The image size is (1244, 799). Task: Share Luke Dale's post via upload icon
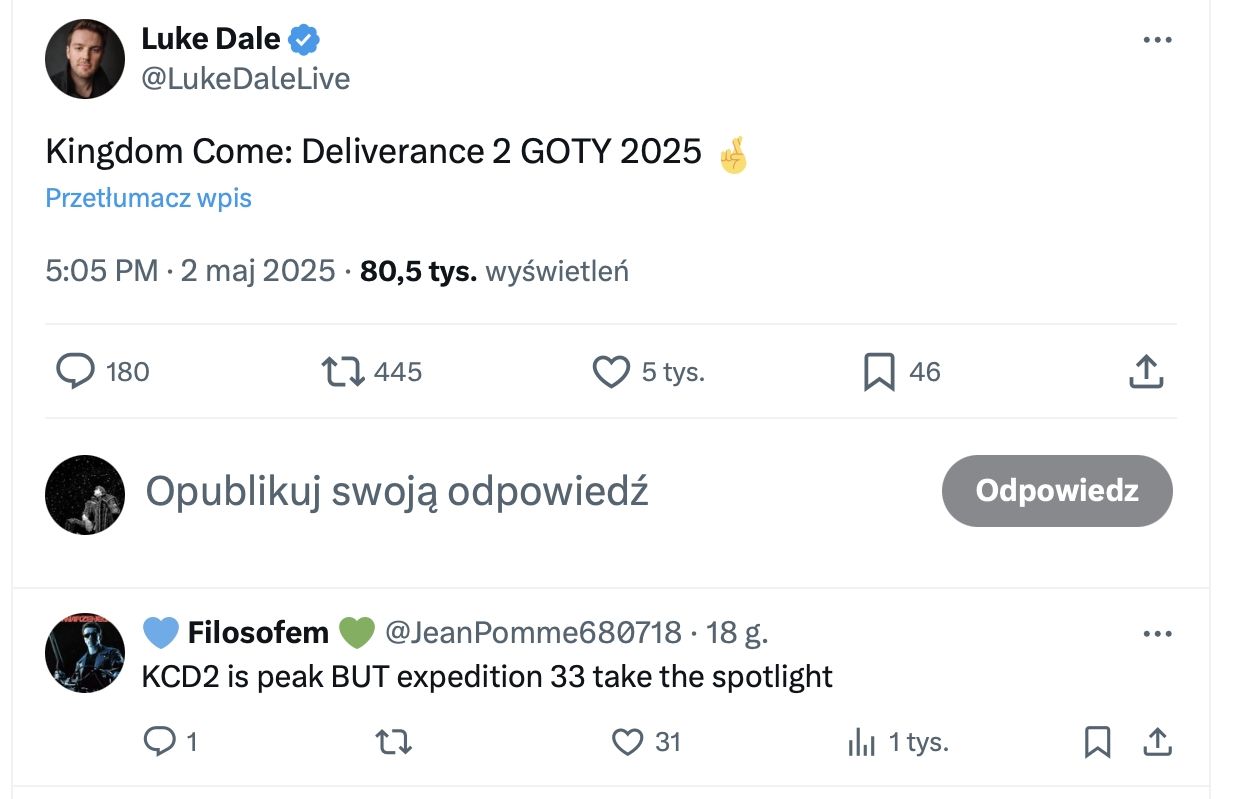[1146, 372]
